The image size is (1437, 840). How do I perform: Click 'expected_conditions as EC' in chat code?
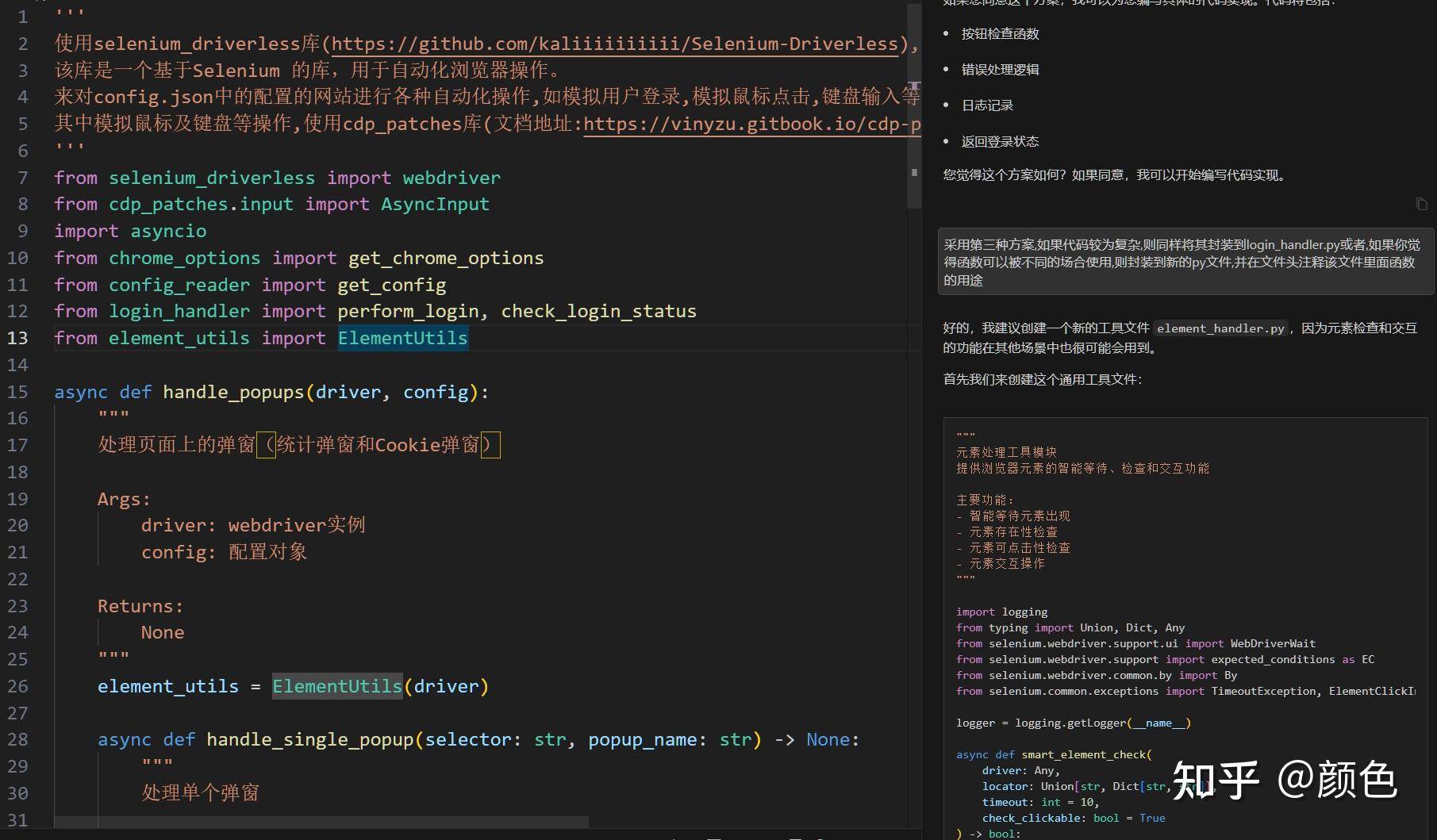[1293, 659]
